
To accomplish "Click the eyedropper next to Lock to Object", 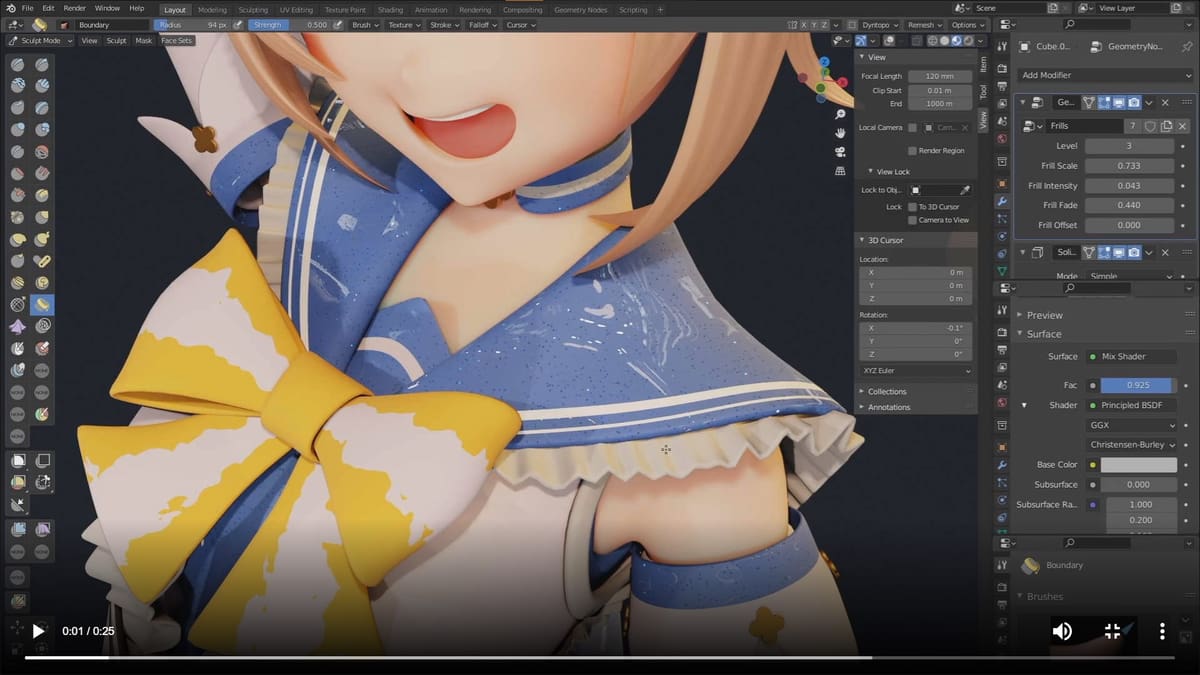I will [965, 190].
